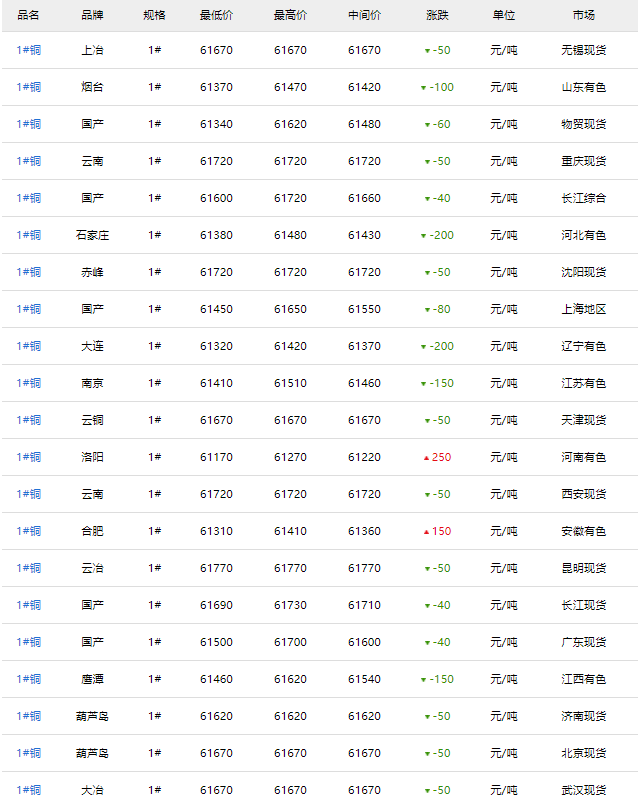Click the 石家庄 brand cell
638x807 pixels.
[x=92, y=235]
